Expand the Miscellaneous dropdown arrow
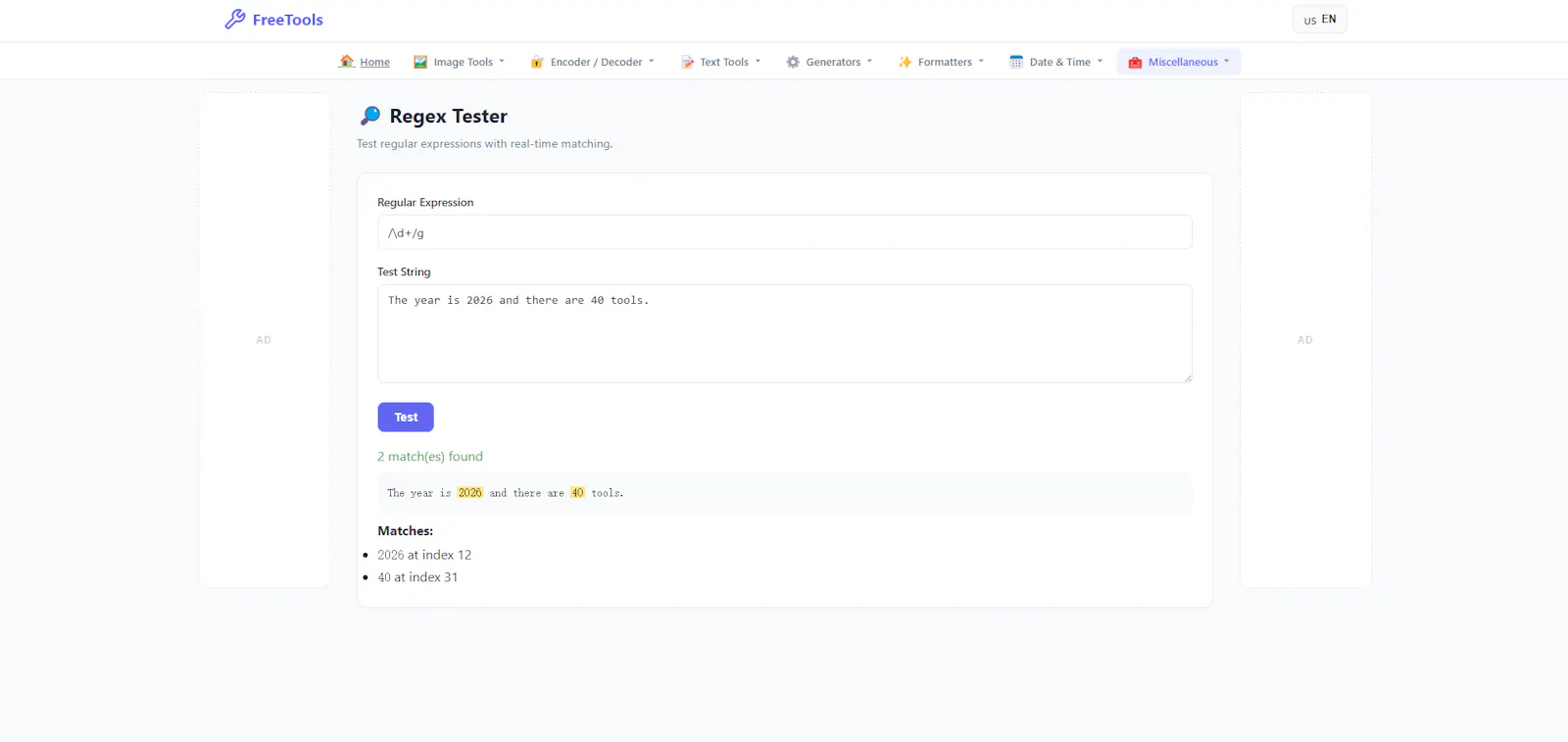Screen dimensions: 1568x742 (1226, 61)
